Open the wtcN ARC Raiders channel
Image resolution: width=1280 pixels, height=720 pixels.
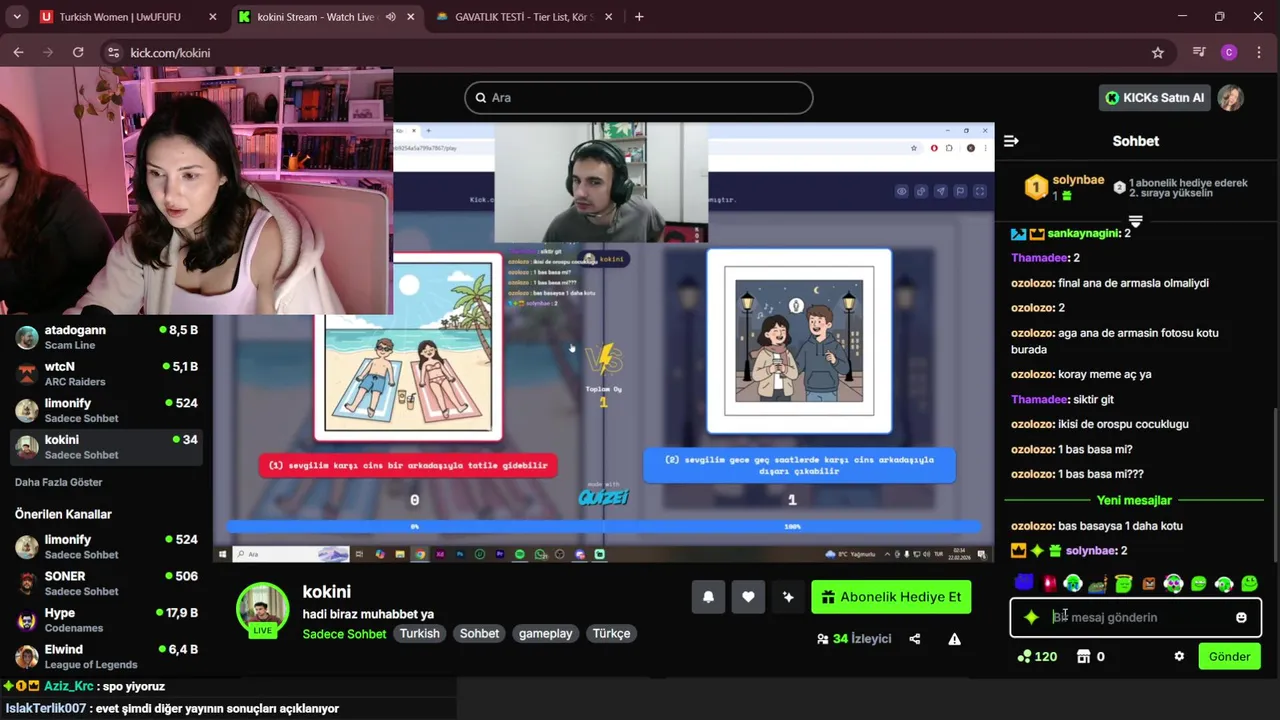[x=106, y=374]
